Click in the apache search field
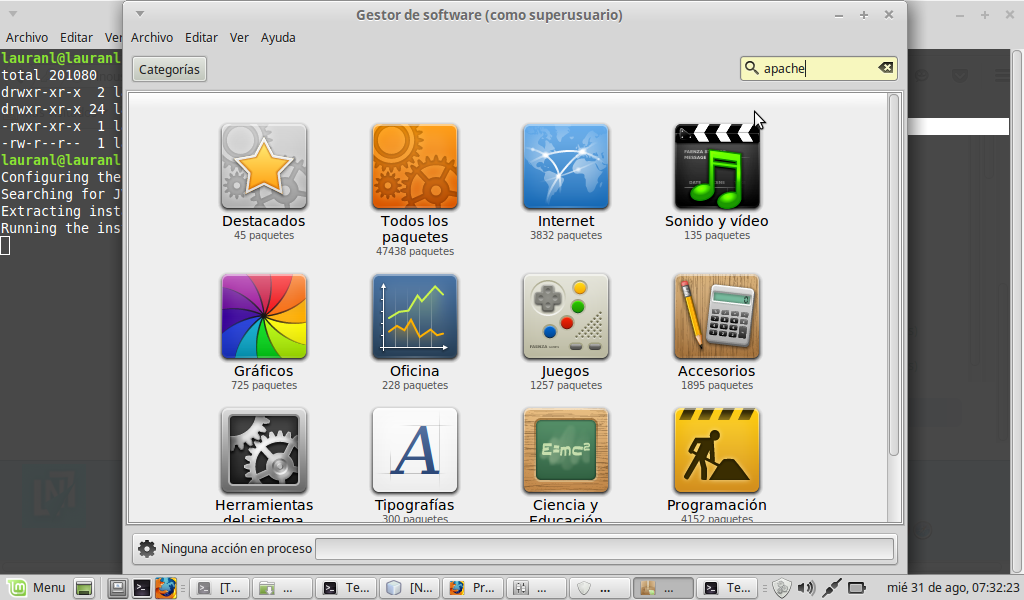The height and width of the screenshot is (600, 1024). pos(815,68)
